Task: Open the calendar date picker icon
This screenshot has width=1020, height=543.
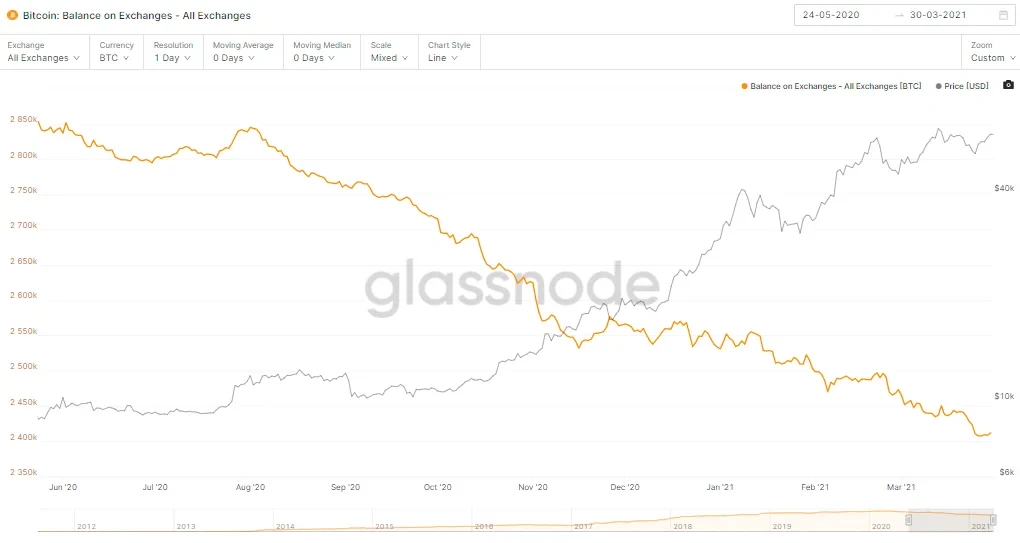Action: pyautogui.click(x=1003, y=16)
